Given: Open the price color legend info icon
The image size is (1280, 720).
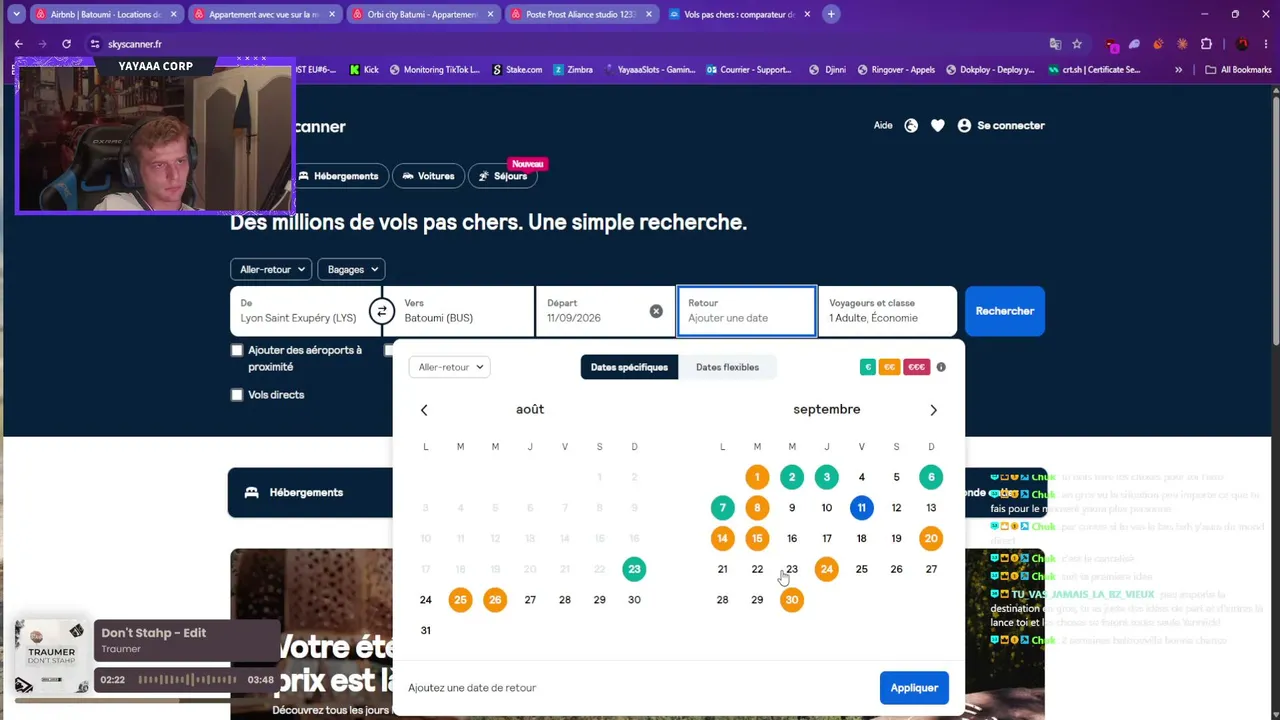Looking at the screenshot, I should tap(941, 367).
